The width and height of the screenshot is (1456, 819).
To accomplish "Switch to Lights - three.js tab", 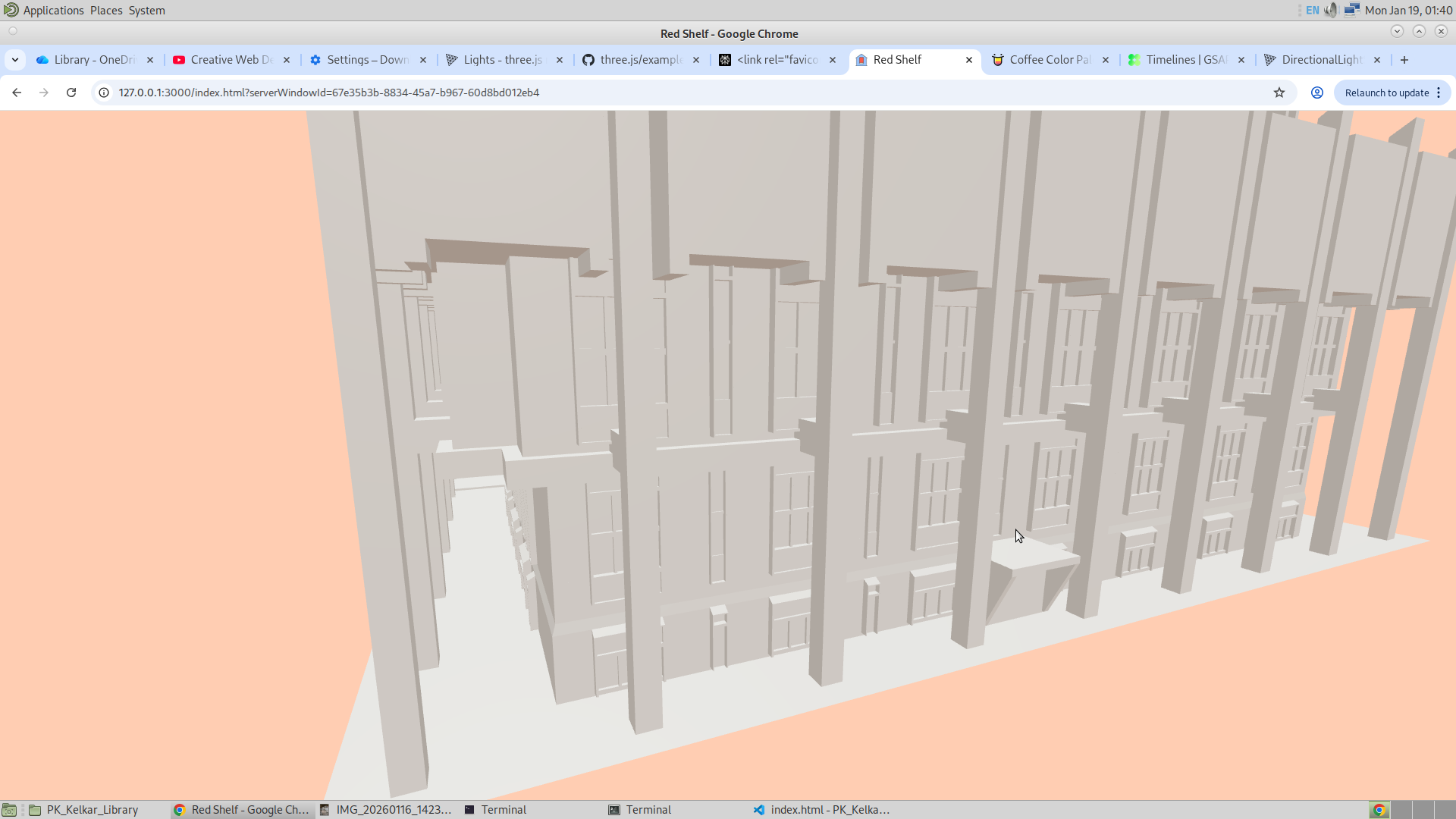I will [x=502, y=60].
